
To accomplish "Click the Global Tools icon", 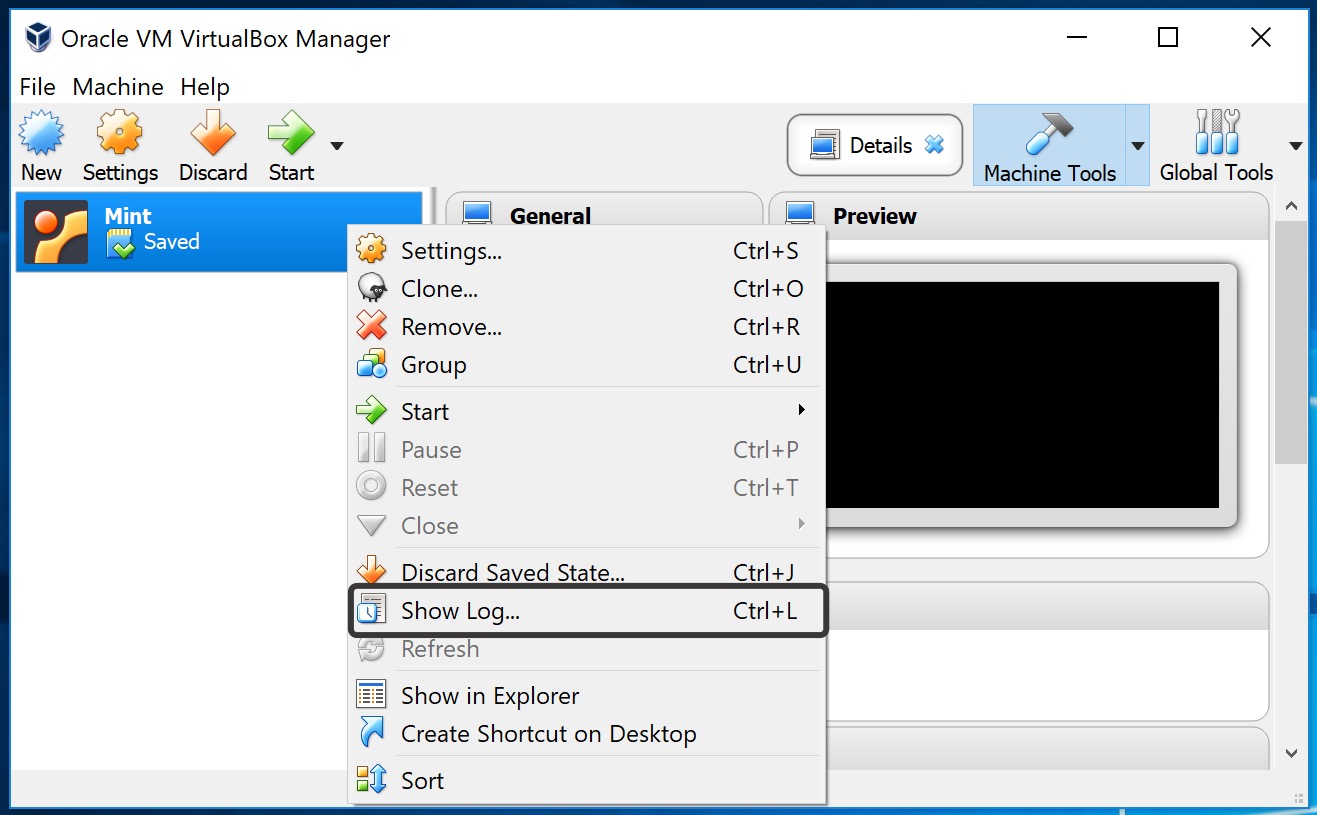I will [x=1217, y=133].
